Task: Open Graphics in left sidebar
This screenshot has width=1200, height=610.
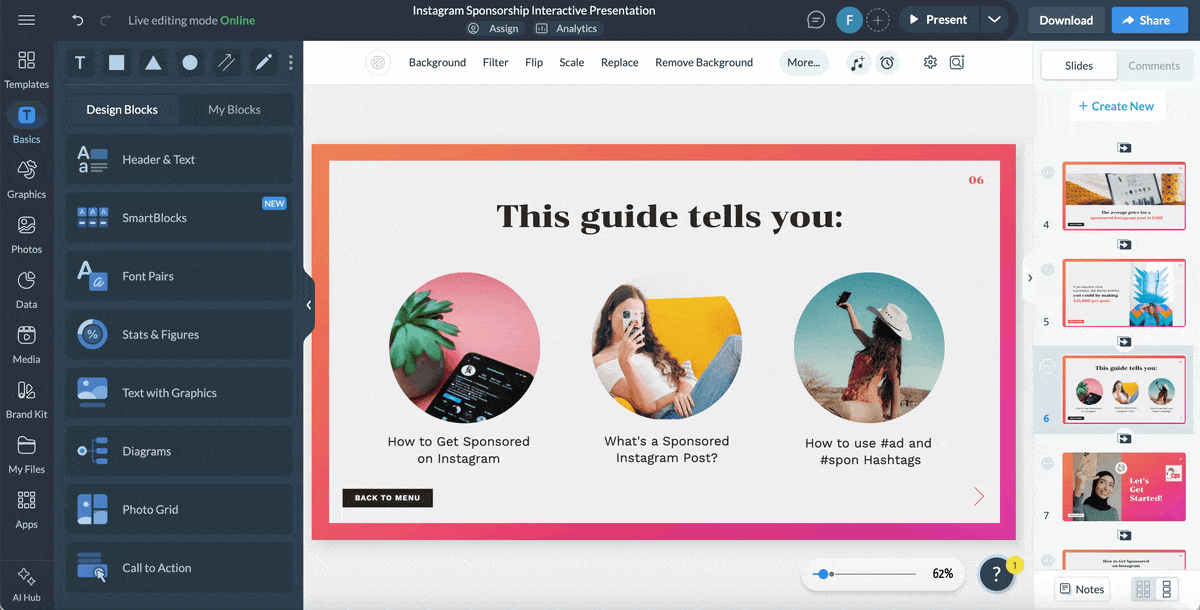Action: point(27,179)
